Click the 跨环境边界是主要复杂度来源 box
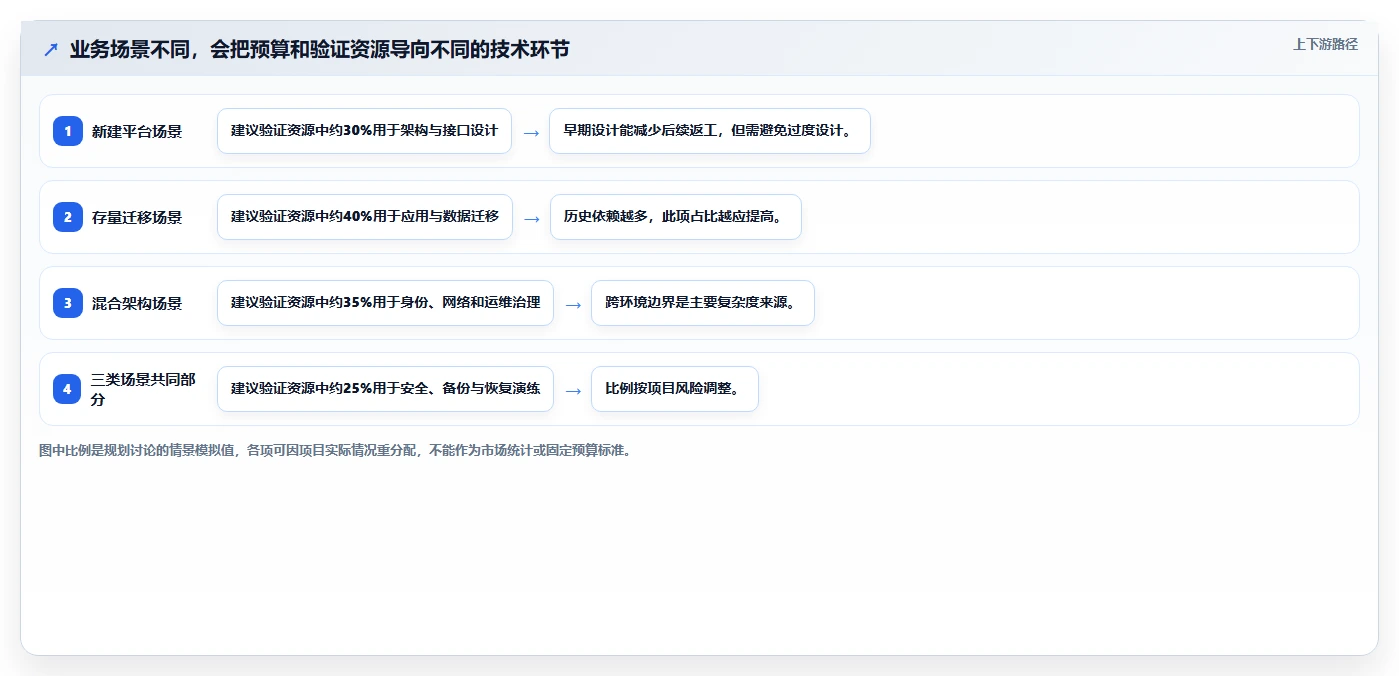 click(x=703, y=303)
